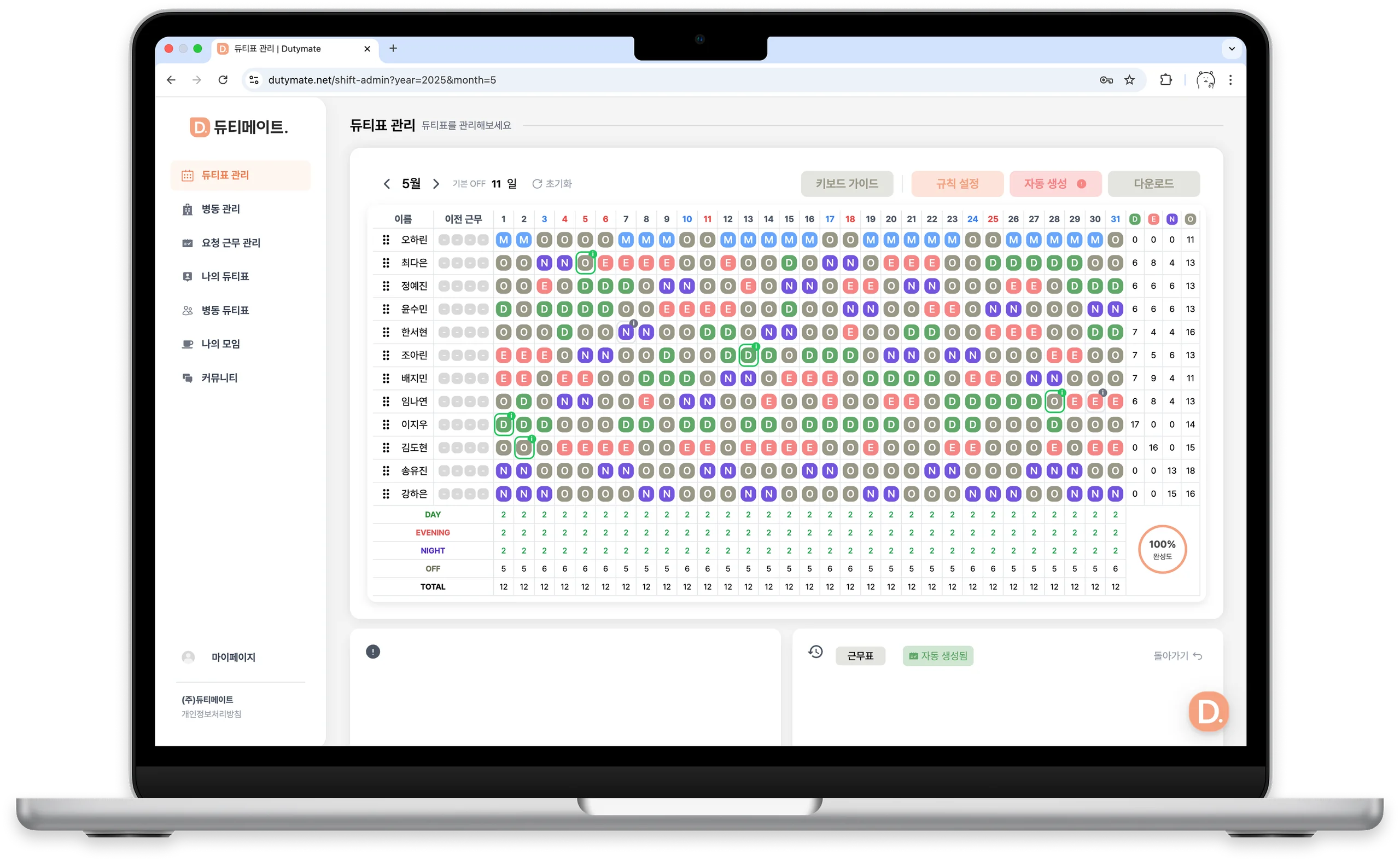This screenshot has height=861, width=1400.
Task: Open the 듀티표 관리 sidebar menu
Action: 240,176
